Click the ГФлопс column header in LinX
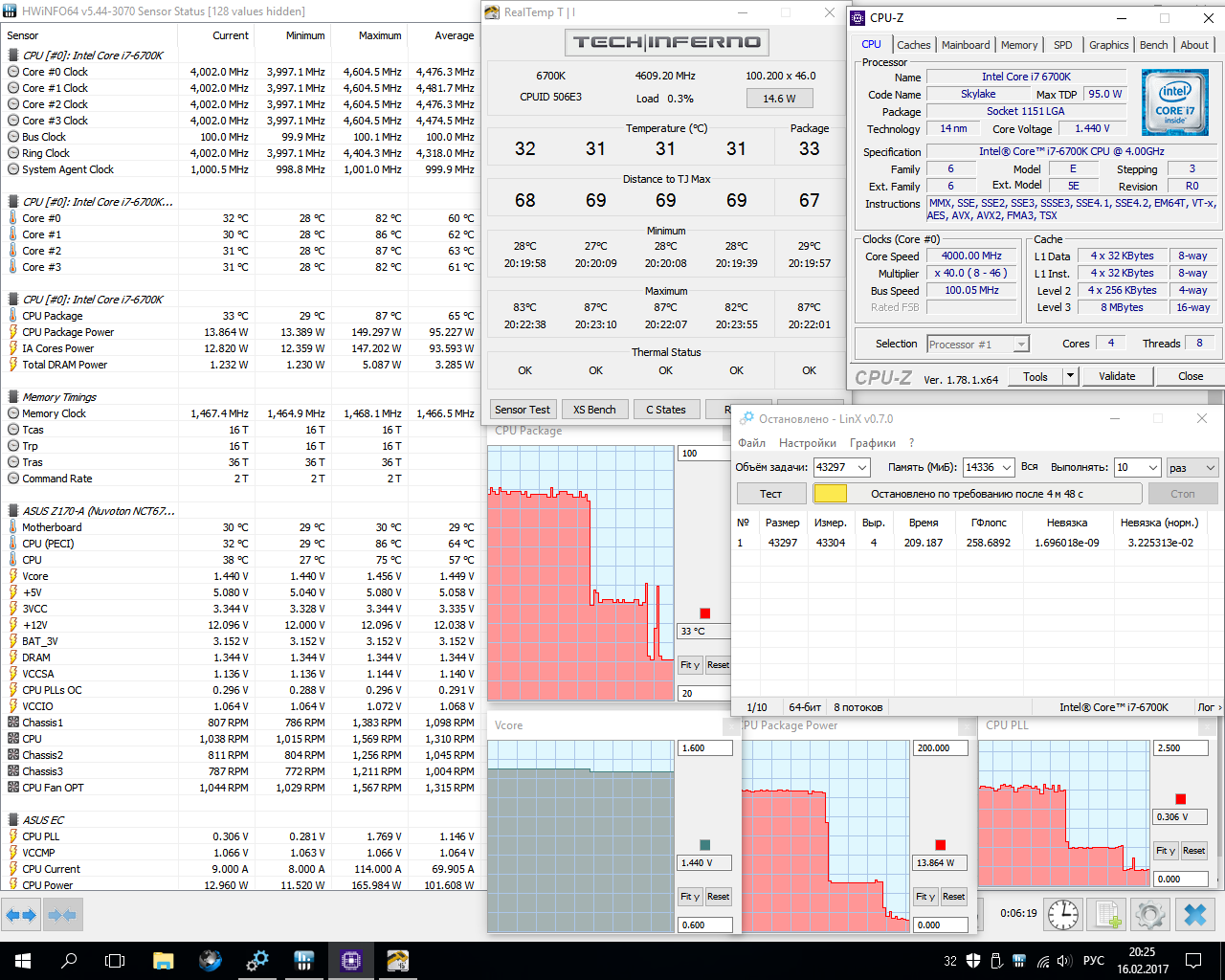Image resolution: width=1225 pixels, height=980 pixels. [989, 523]
